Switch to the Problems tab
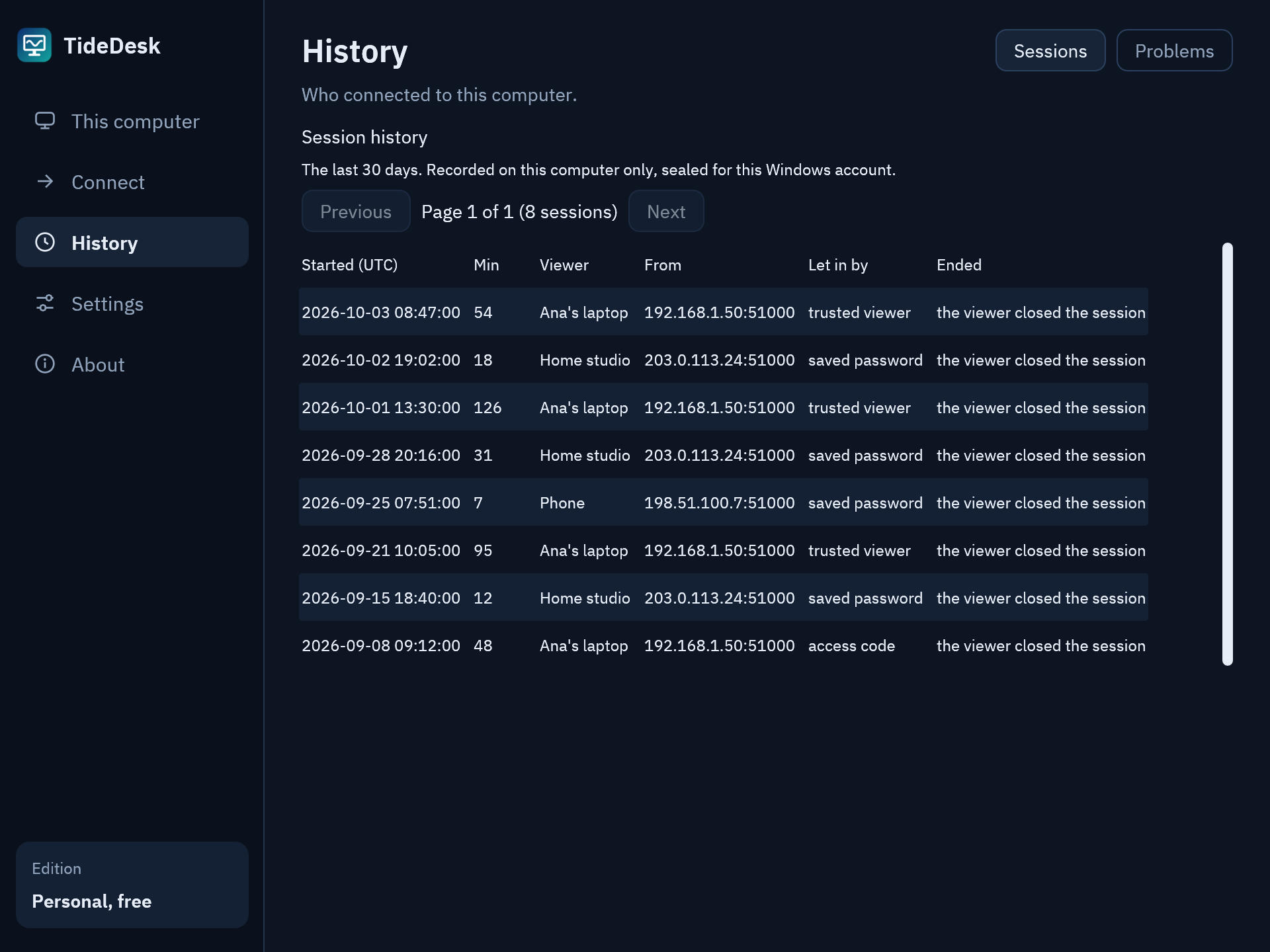The image size is (1270, 952). point(1174,50)
